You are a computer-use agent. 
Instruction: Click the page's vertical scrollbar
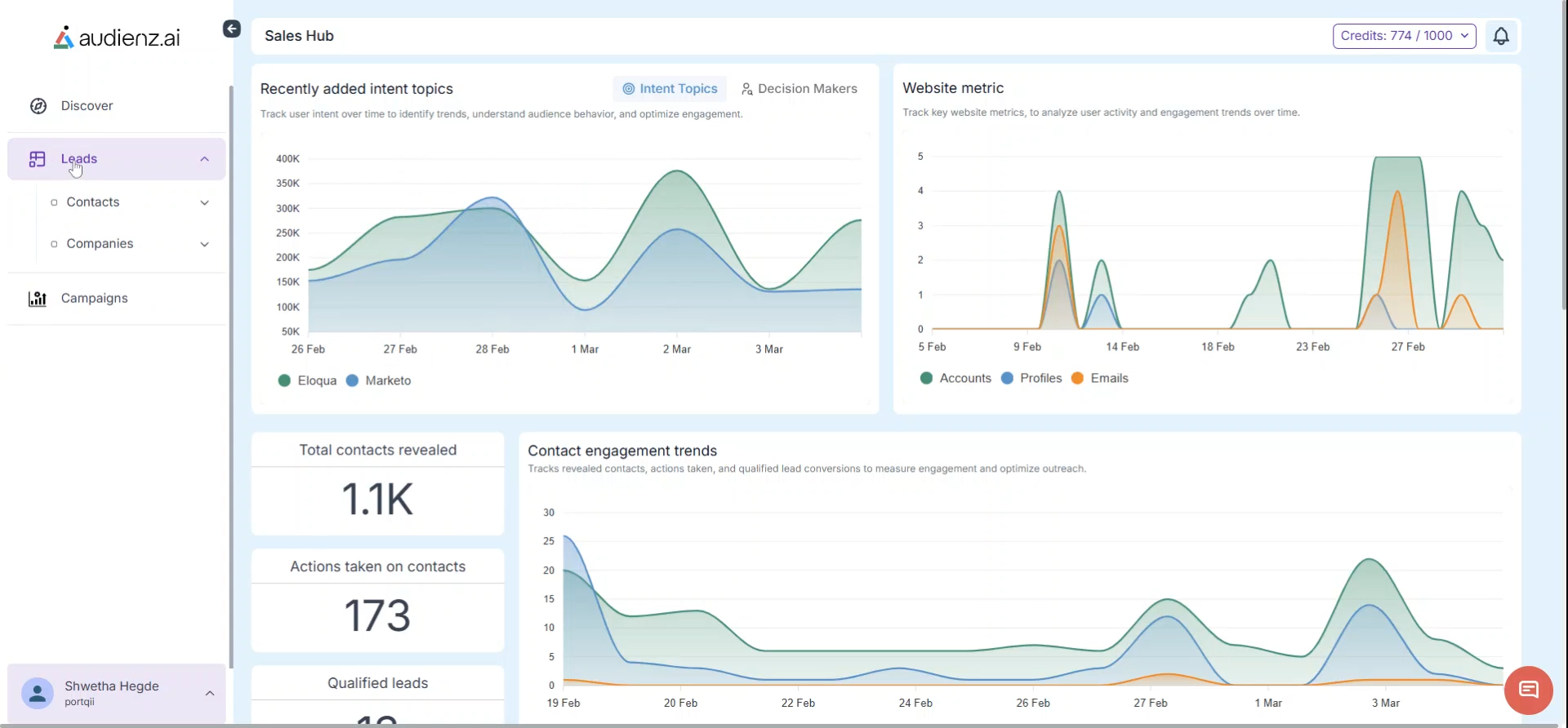coord(1563,163)
